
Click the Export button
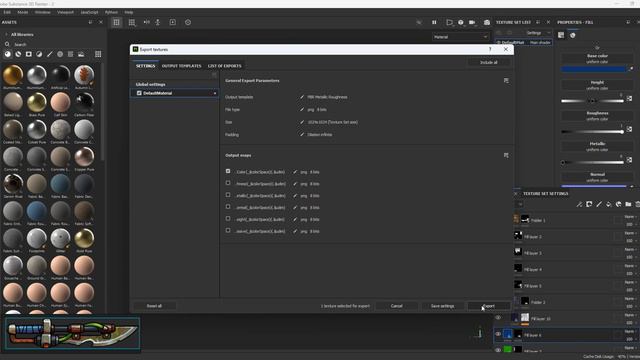tap(489, 306)
